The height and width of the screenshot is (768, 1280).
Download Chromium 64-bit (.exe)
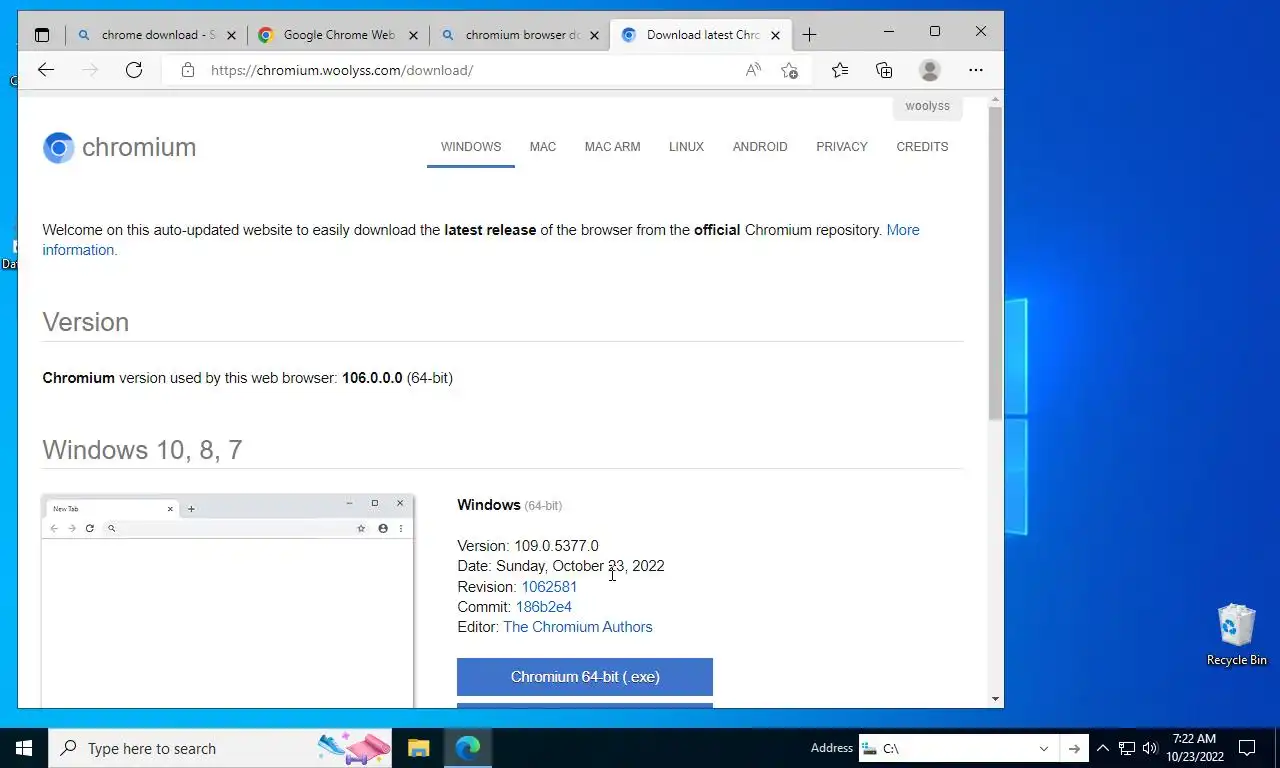[x=585, y=677]
